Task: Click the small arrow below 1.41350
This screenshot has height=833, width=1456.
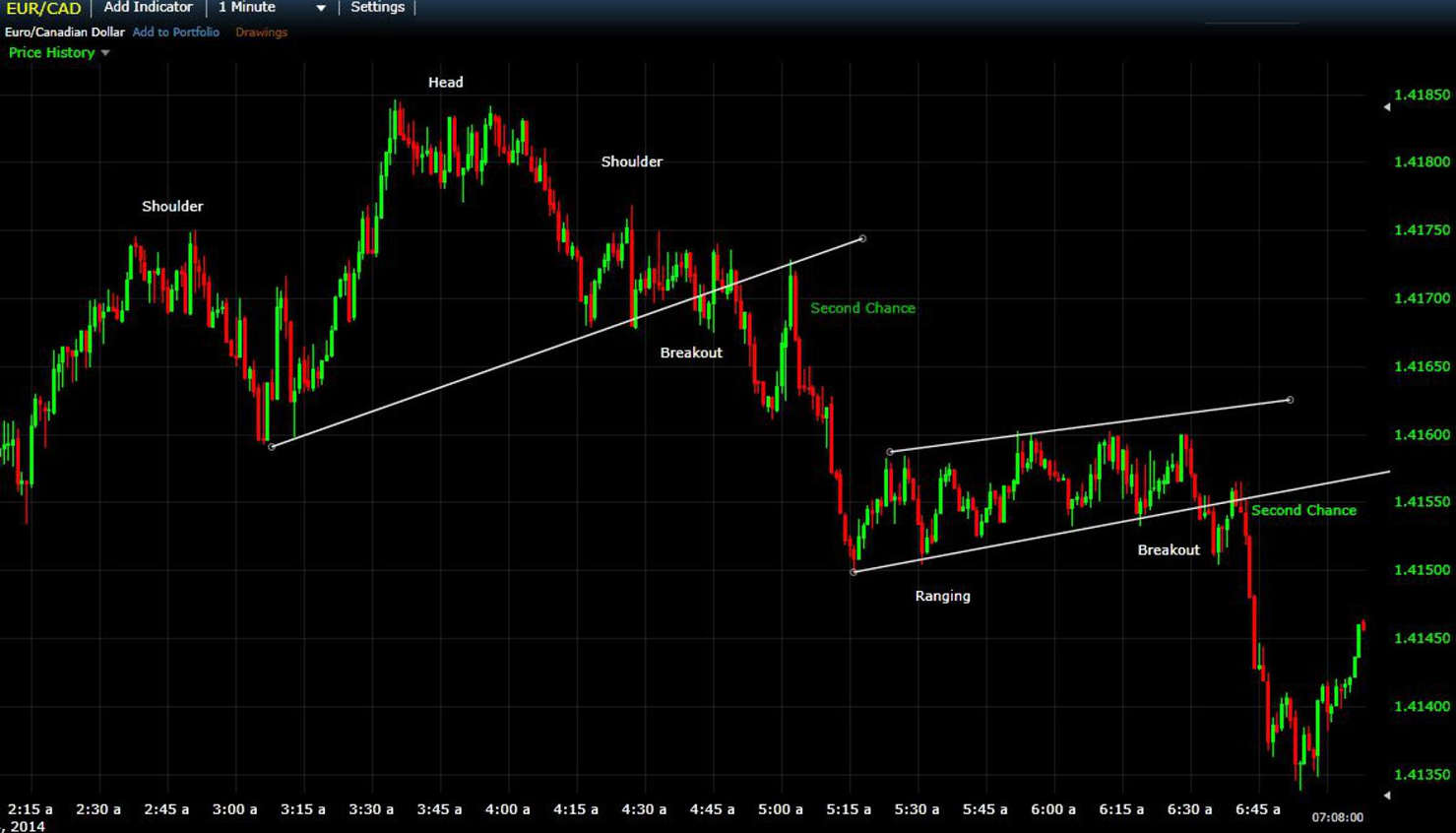Action: click(1387, 795)
